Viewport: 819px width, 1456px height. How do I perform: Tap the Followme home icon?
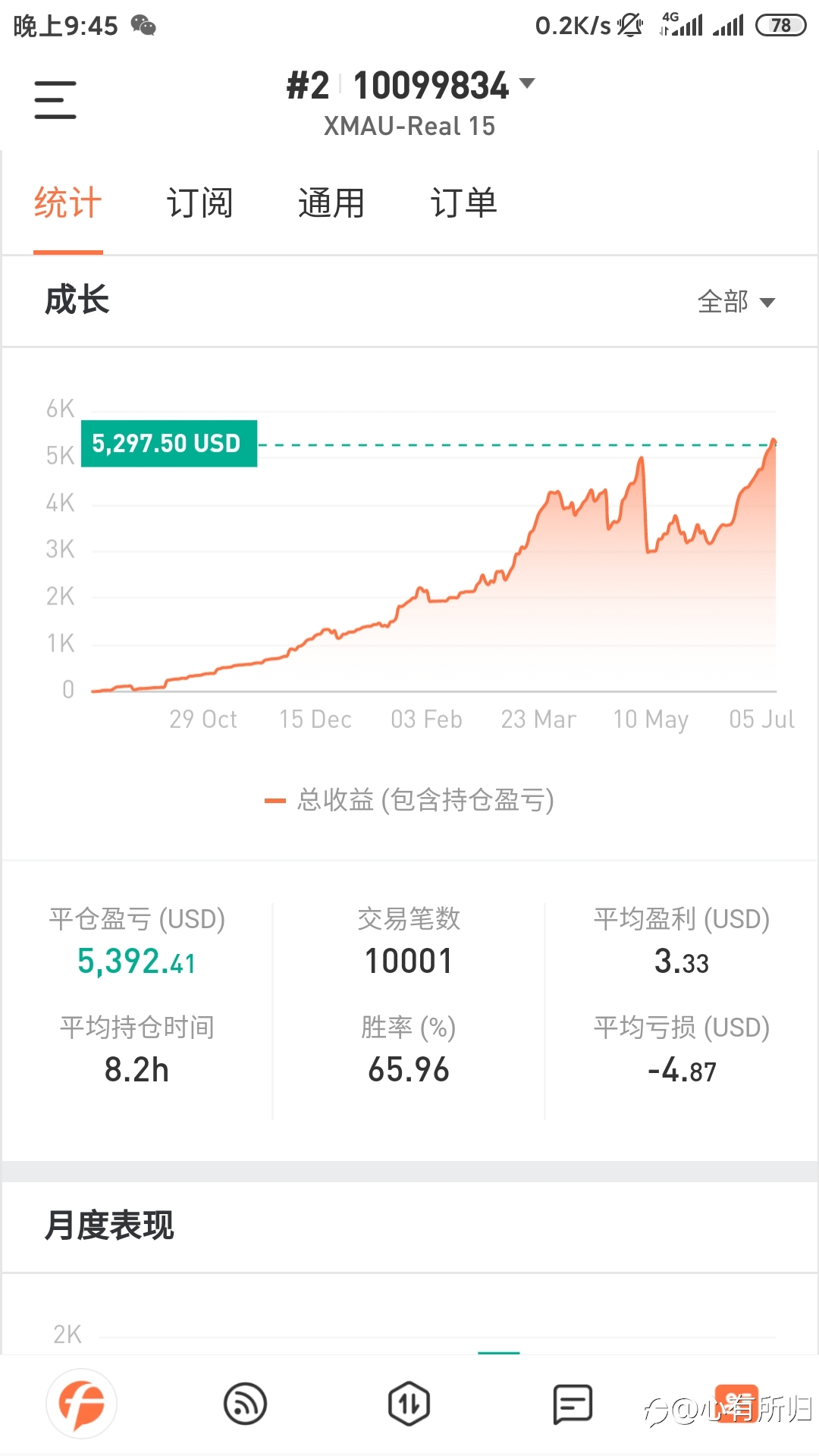coord(82,1404)
